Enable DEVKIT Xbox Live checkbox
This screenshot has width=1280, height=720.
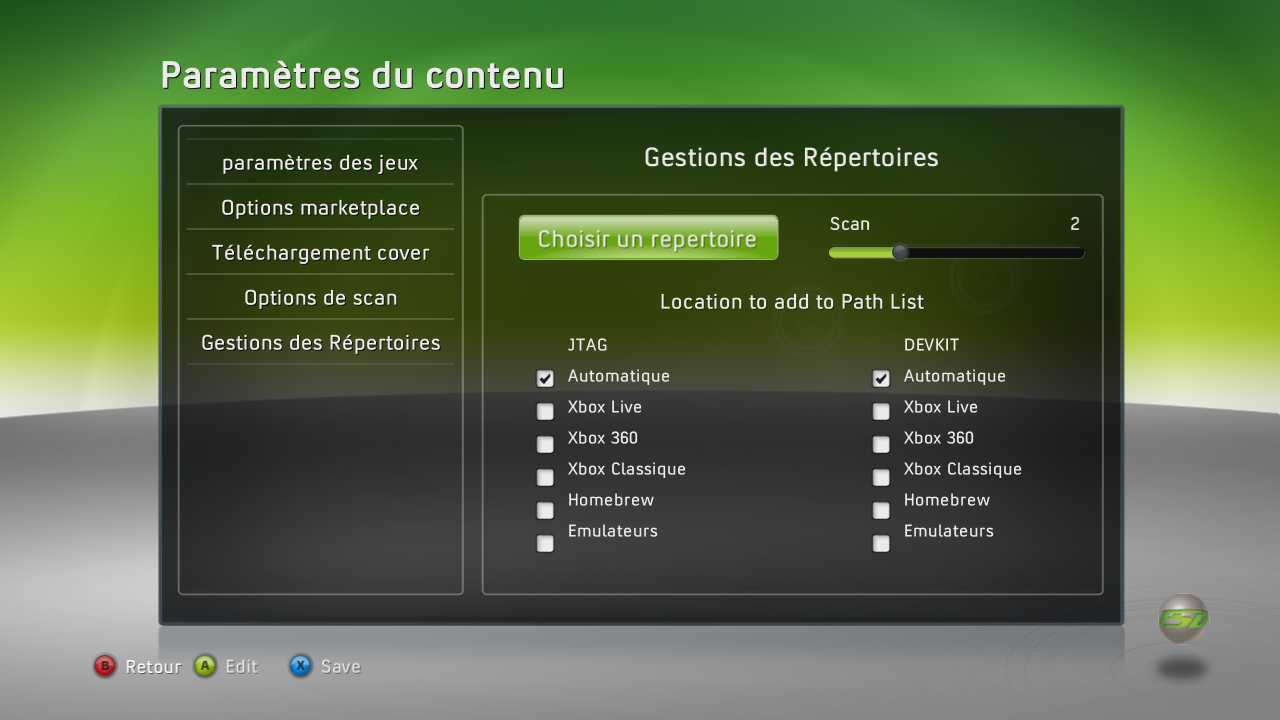click(881, 410)
